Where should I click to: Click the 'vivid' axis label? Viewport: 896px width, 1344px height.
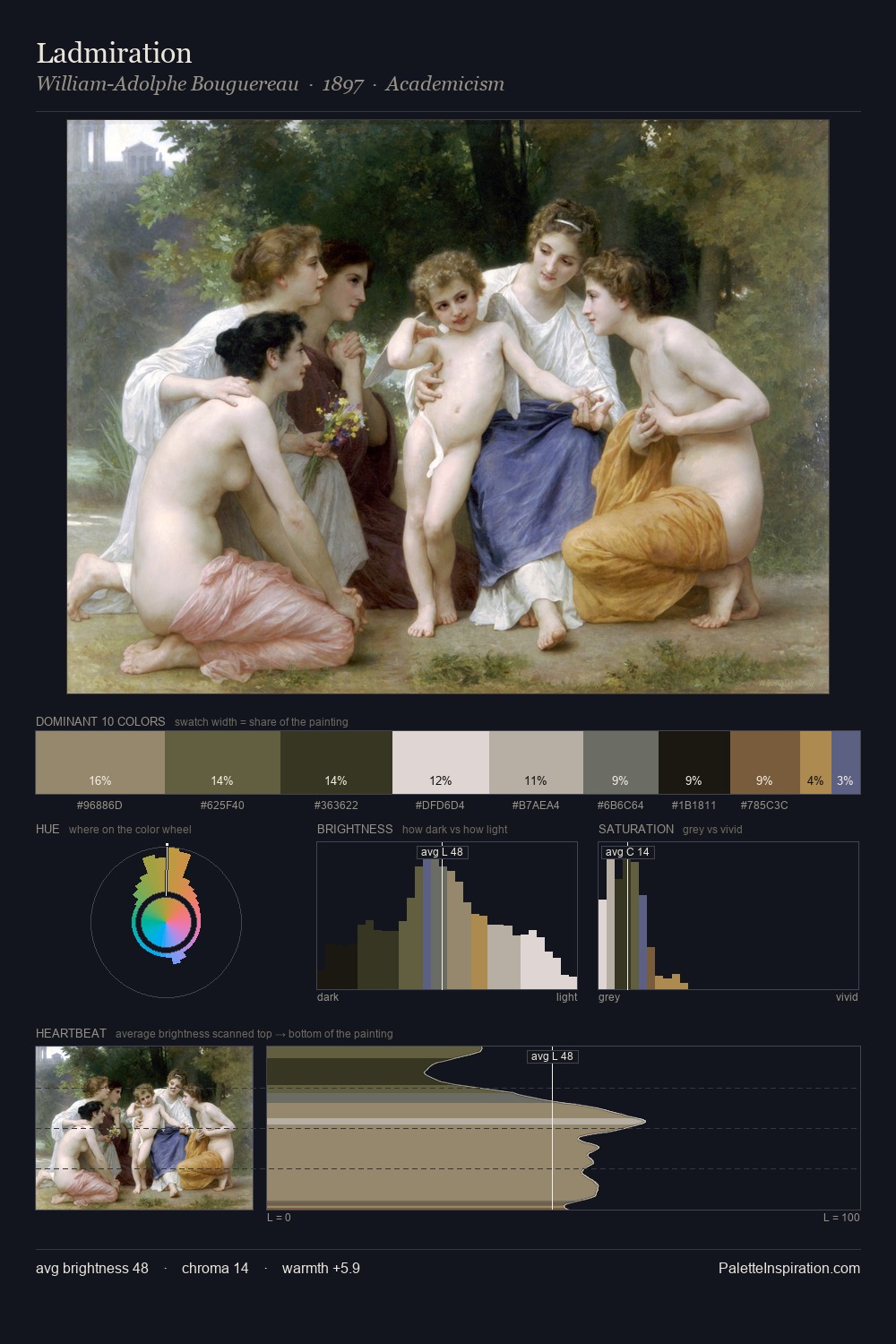(x=847, y=997)
